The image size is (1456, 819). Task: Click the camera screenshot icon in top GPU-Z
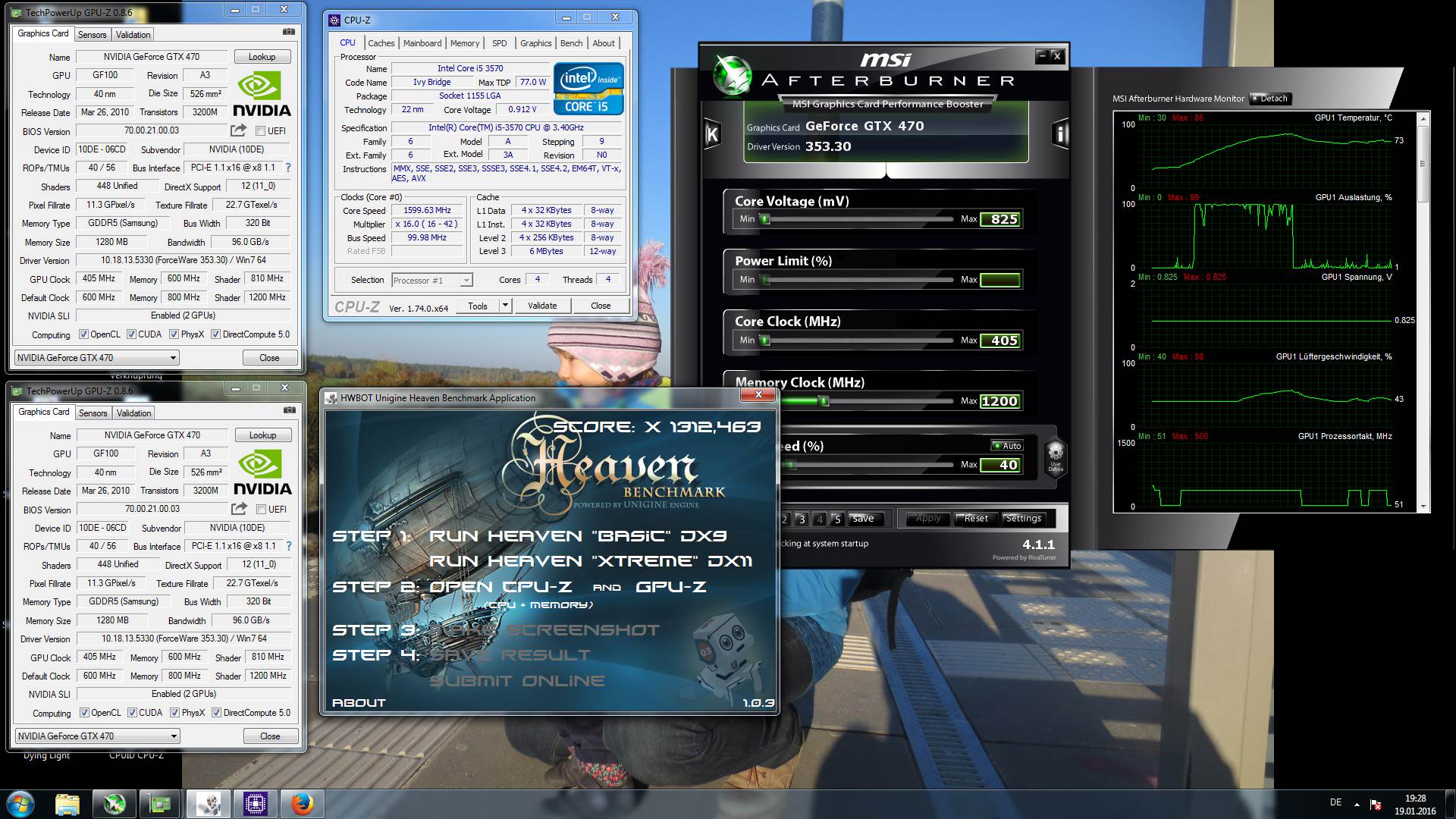pos(288,32)
